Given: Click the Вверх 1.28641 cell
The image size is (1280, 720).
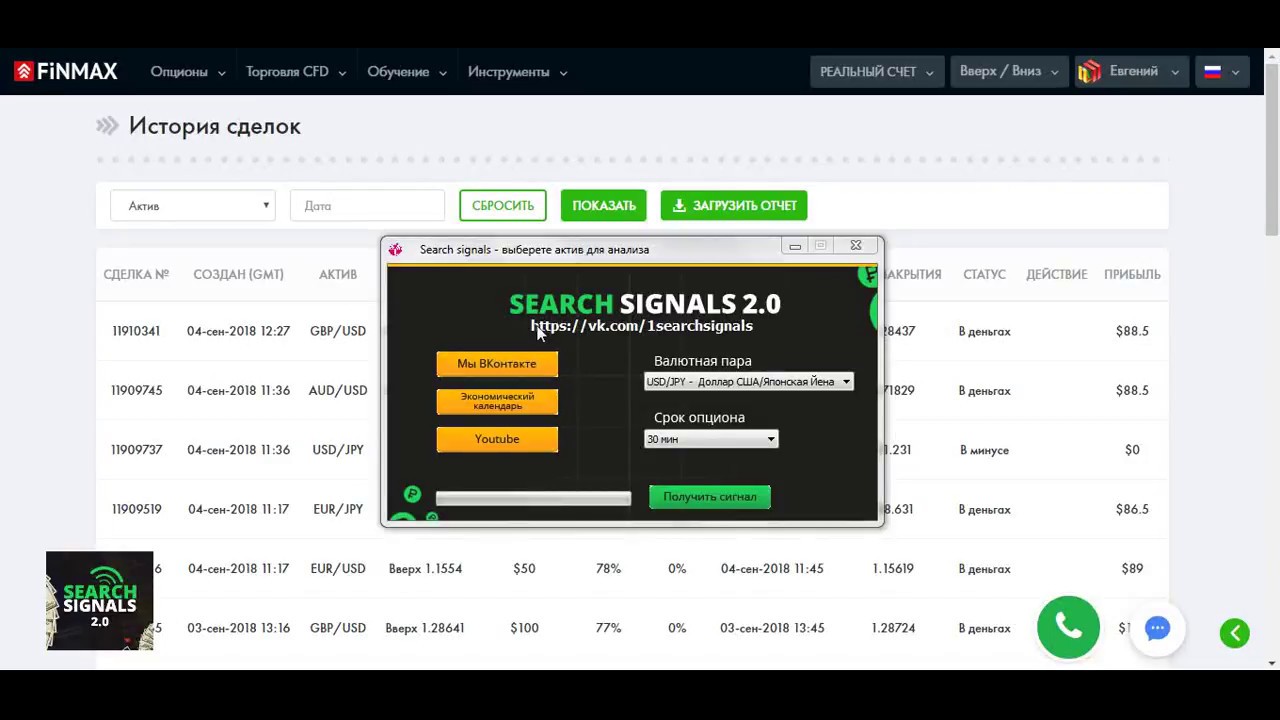Looking at the screenshot, I should (x=425, y=628).
